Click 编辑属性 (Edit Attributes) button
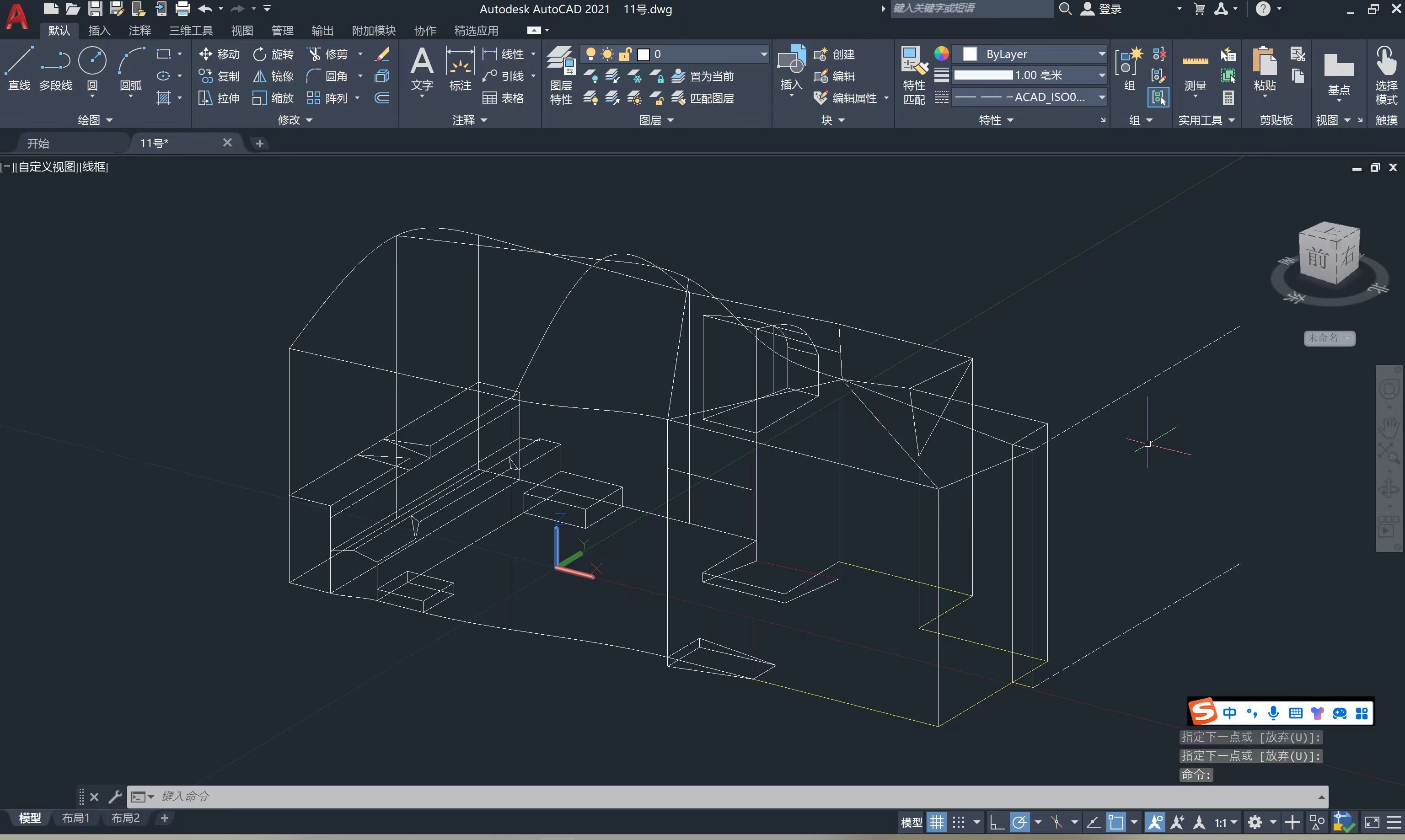Image resolution: width=1405 pixels, height=840 pixels. [x=845, y=98]
